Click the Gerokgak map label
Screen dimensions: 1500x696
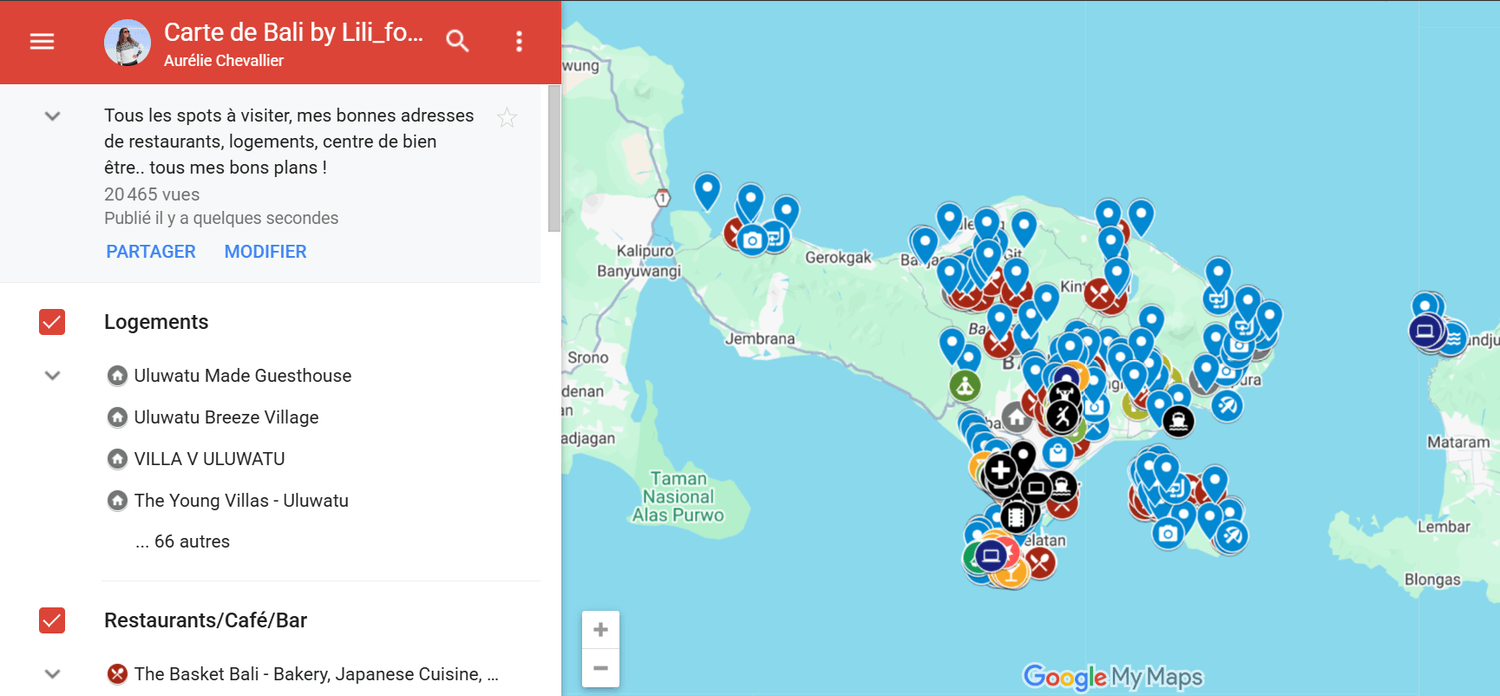click(x=839, y=257)
